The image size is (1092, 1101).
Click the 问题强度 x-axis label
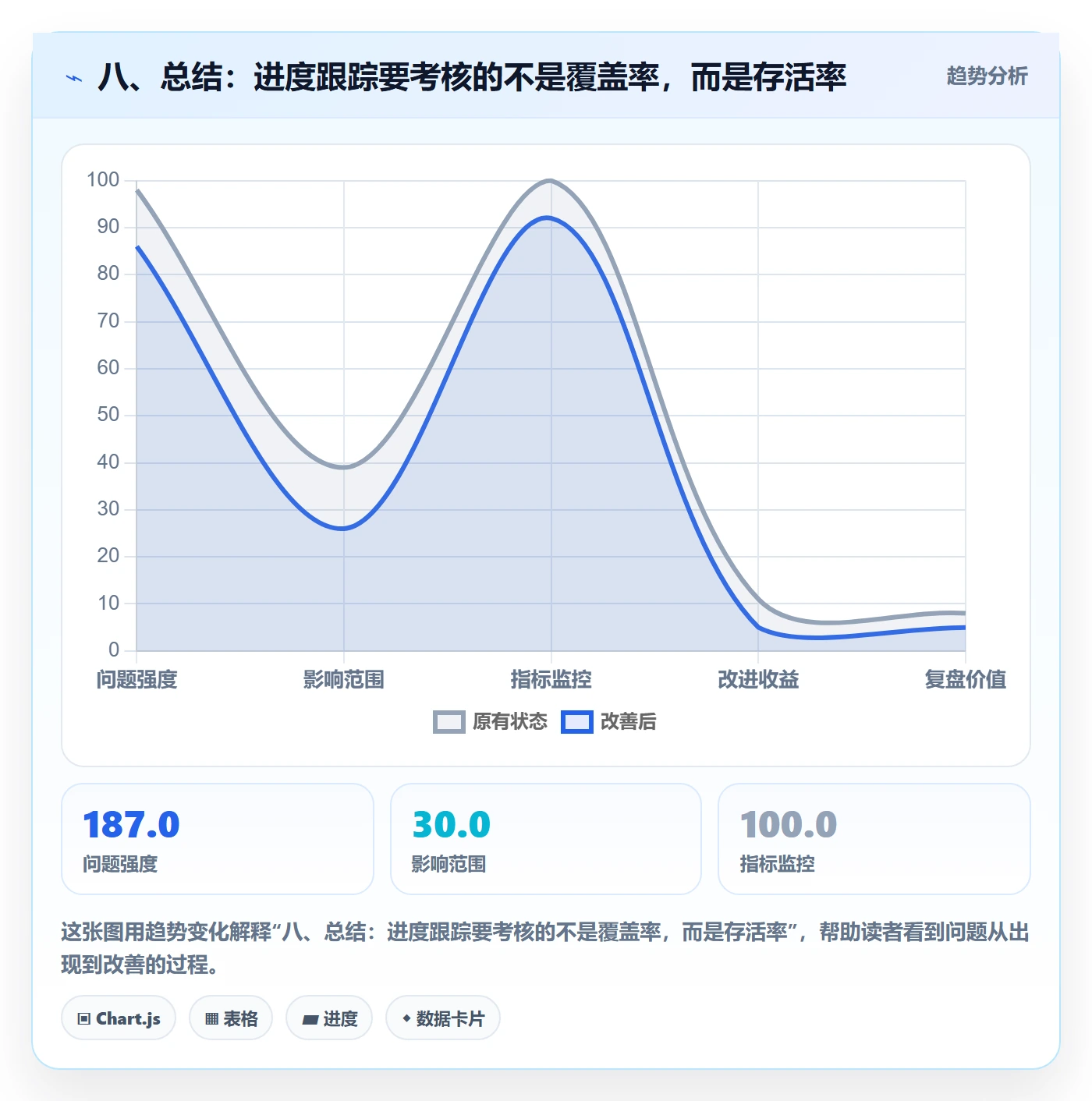coord(137,679)
